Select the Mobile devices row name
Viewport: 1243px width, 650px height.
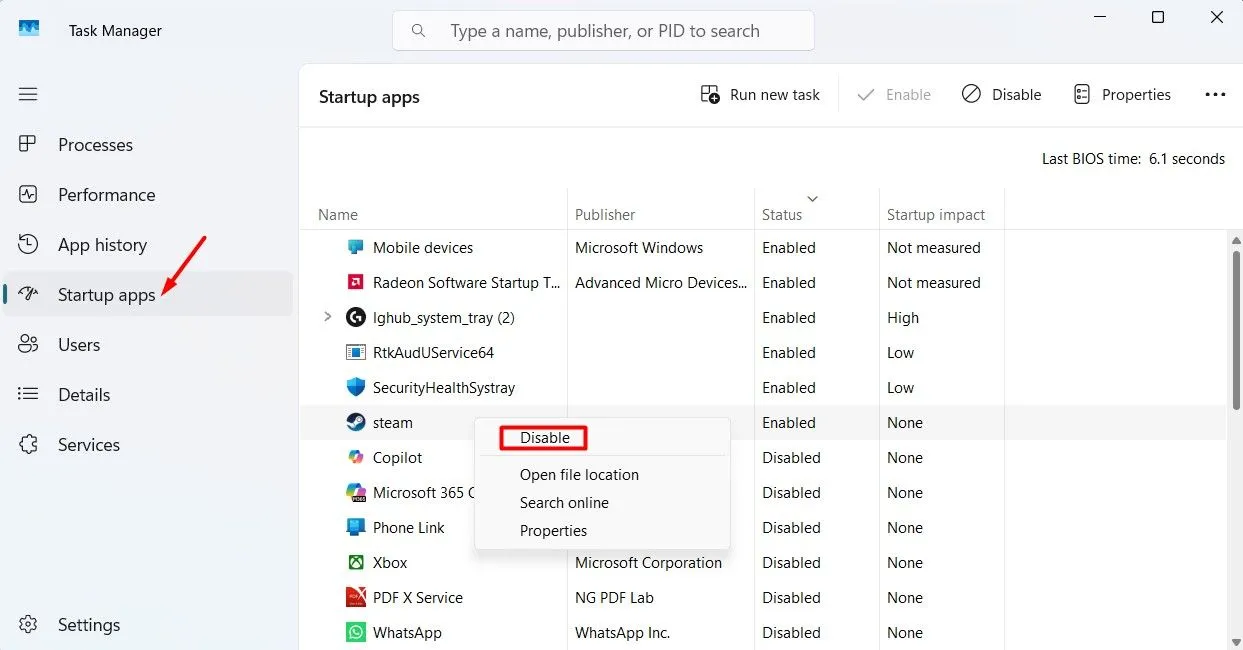point(423,248)
